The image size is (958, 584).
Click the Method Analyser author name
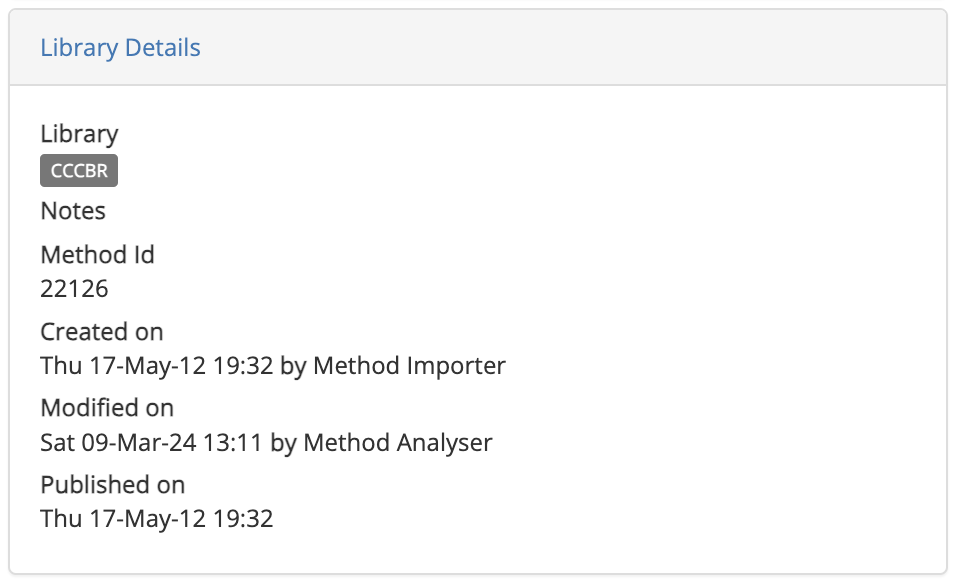point(397,442)
